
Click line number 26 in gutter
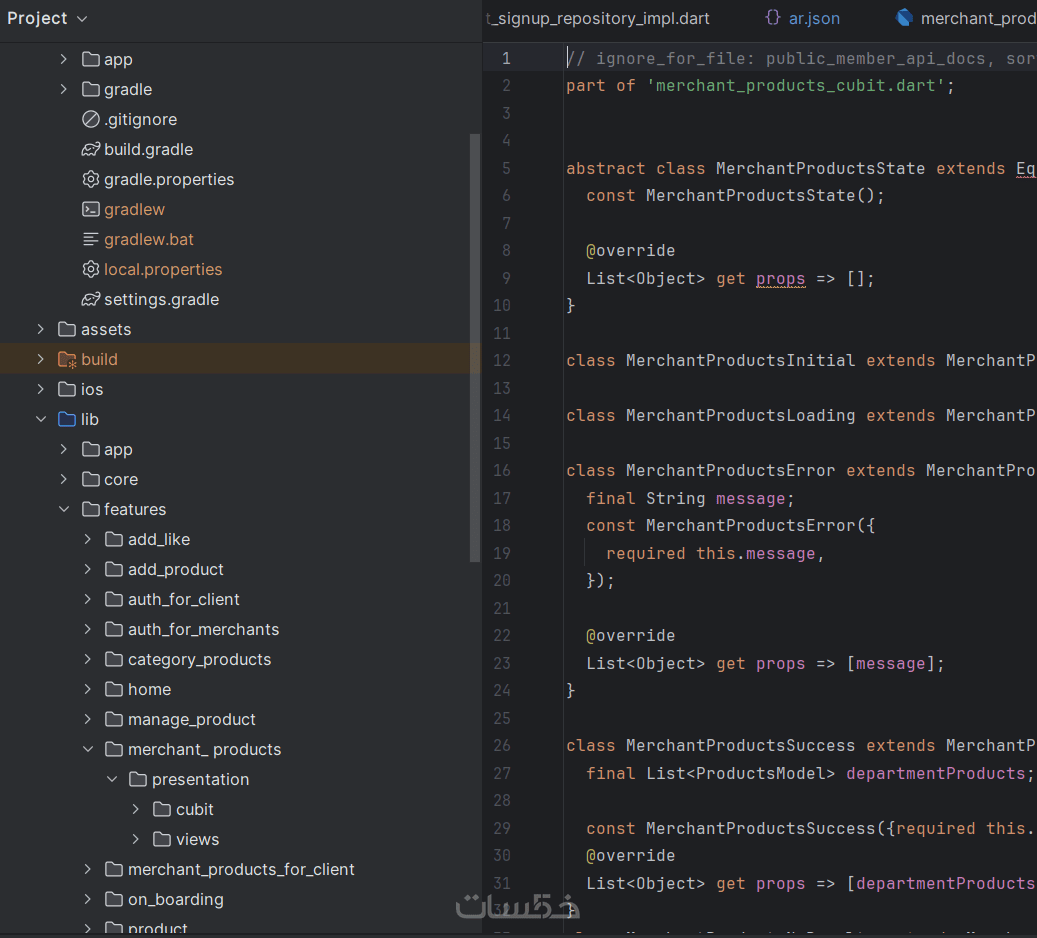pyautogui.click(x=502, y=746)
